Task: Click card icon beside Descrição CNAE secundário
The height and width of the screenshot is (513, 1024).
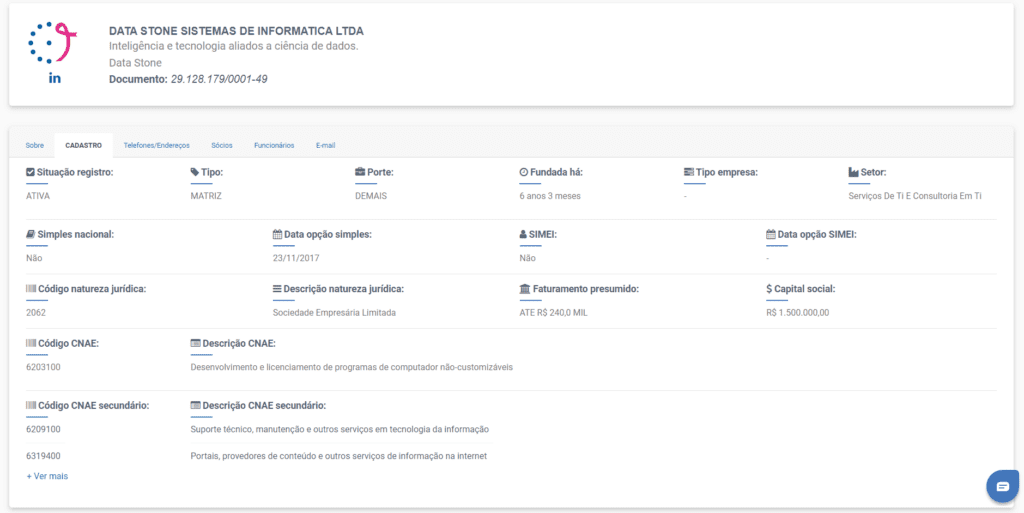Action: click(195, 405)
